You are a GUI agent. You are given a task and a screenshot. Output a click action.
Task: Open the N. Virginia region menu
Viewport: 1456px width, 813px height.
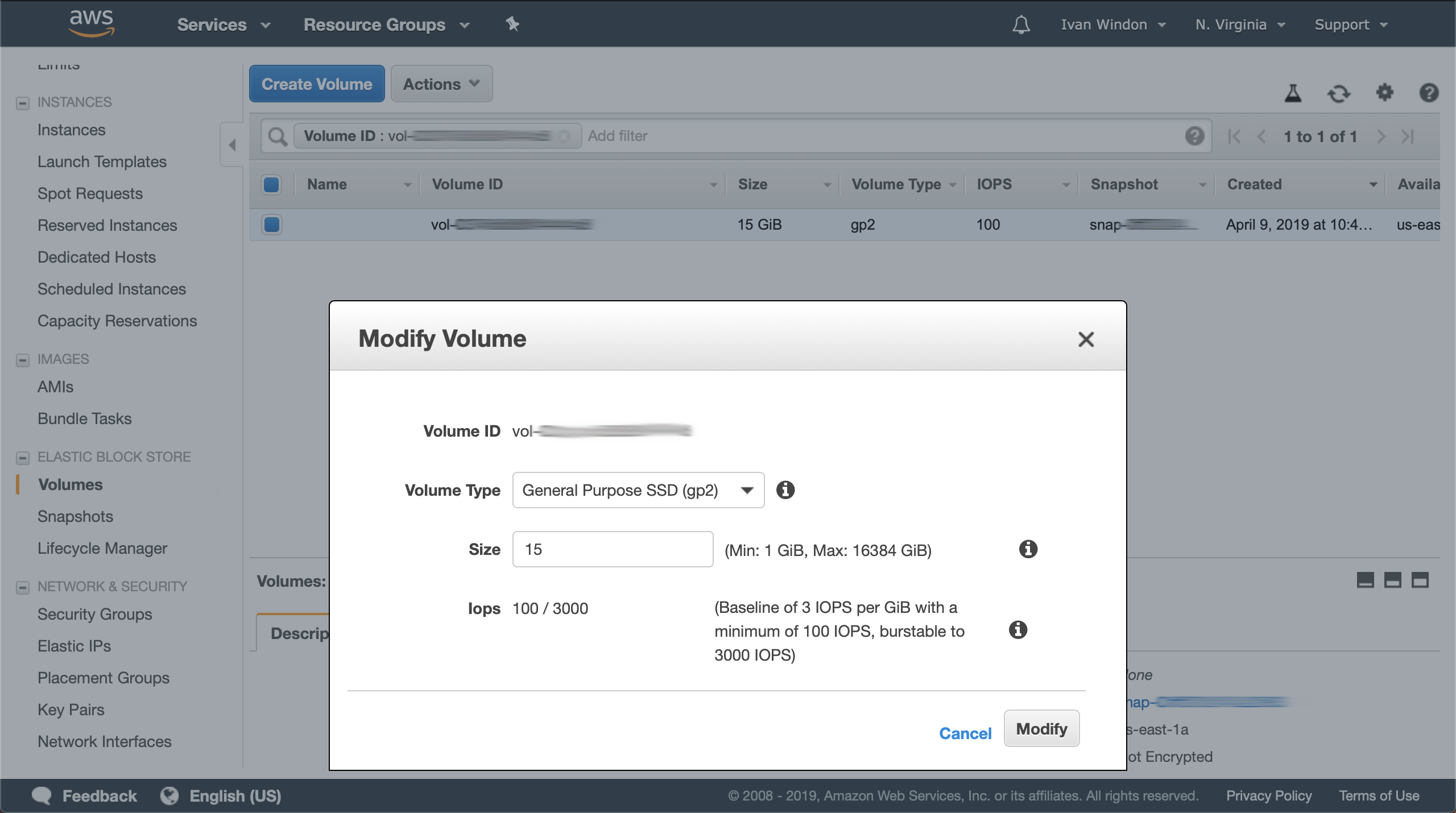pyautogui.click(x=1240, y=24)
